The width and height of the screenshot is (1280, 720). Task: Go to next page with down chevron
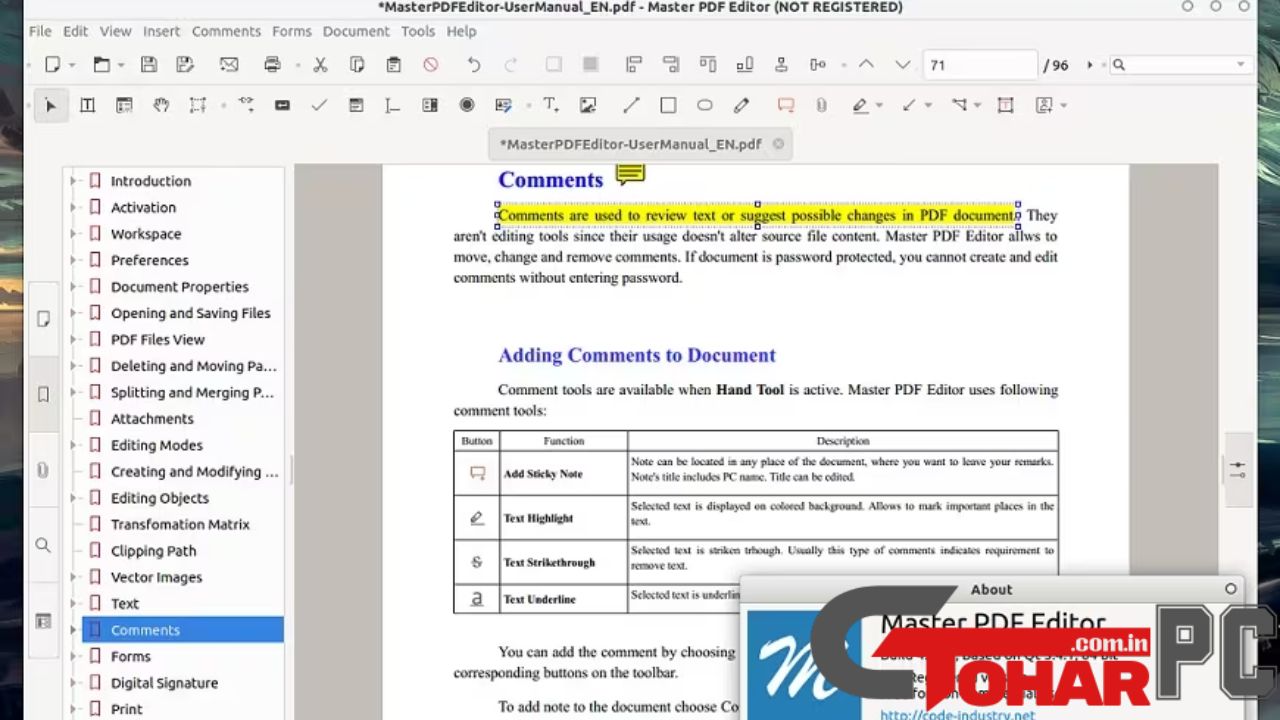pyautogui.click(x=903, y=65)
